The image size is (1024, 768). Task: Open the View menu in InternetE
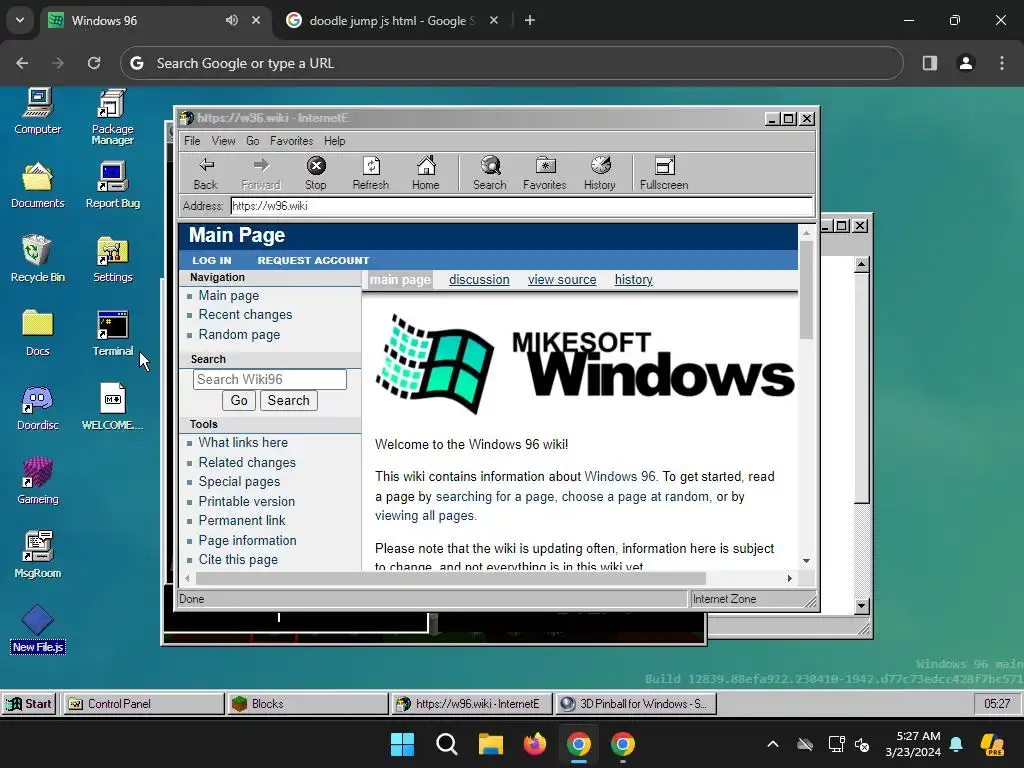tap(223, 141)
